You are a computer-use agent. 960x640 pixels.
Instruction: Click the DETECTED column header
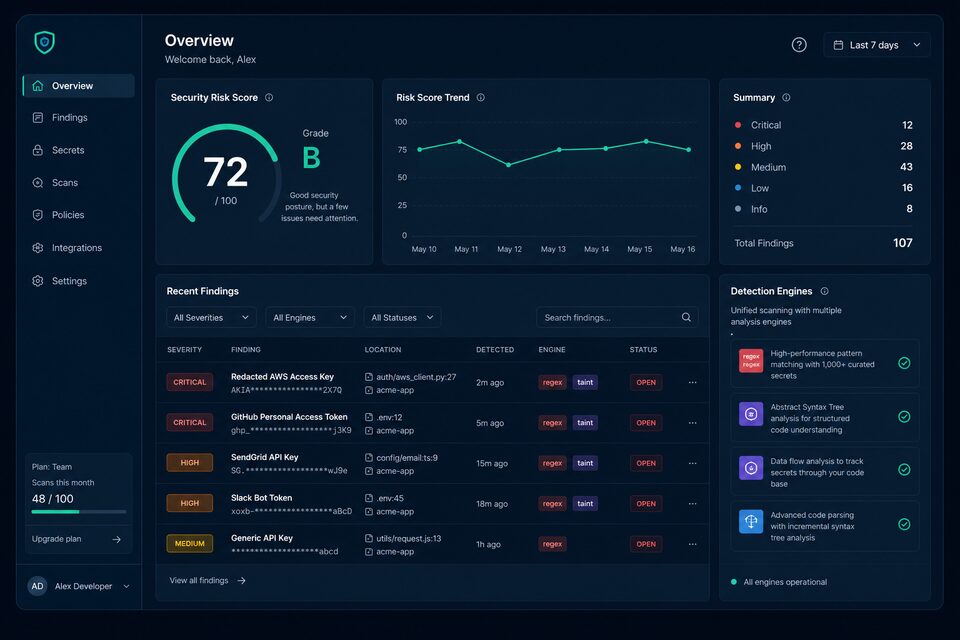[x=495, y=350]
